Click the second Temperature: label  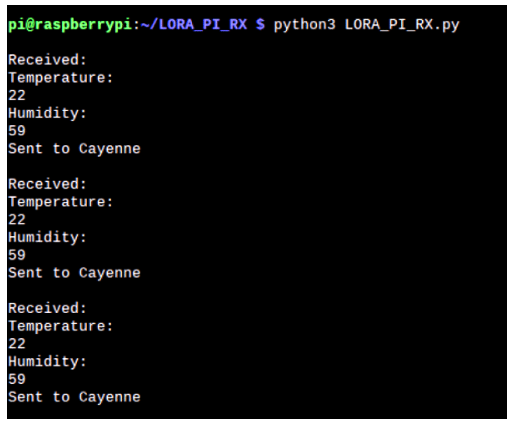pyautogui.click(x=61, y=203)
